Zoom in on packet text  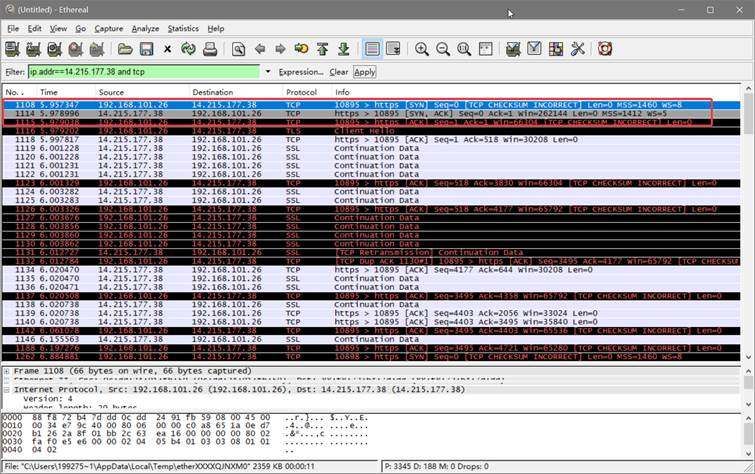tap(422, 49)
